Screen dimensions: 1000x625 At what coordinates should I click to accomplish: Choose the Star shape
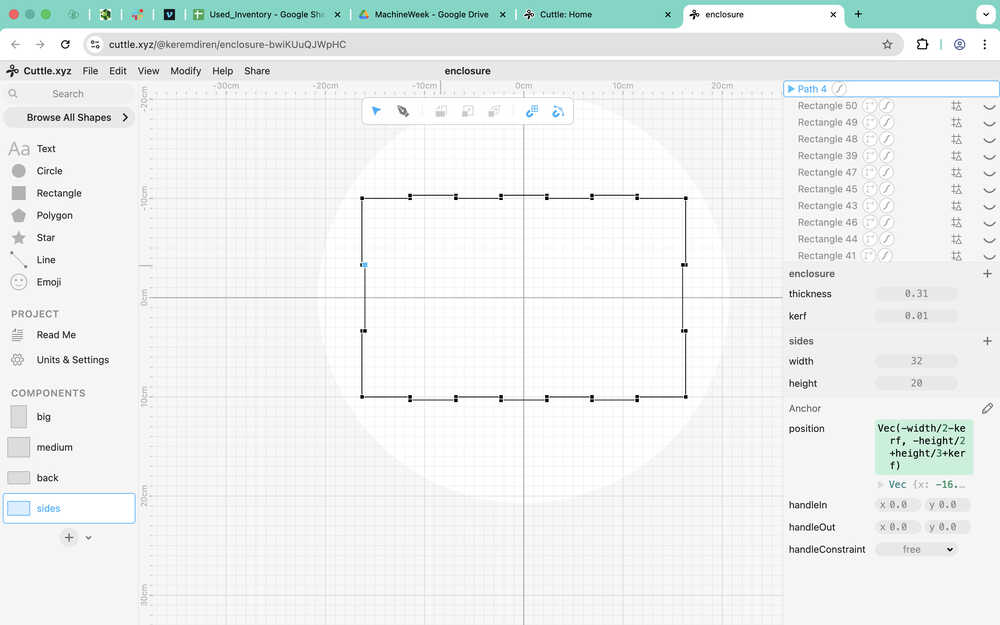(45, 238)
